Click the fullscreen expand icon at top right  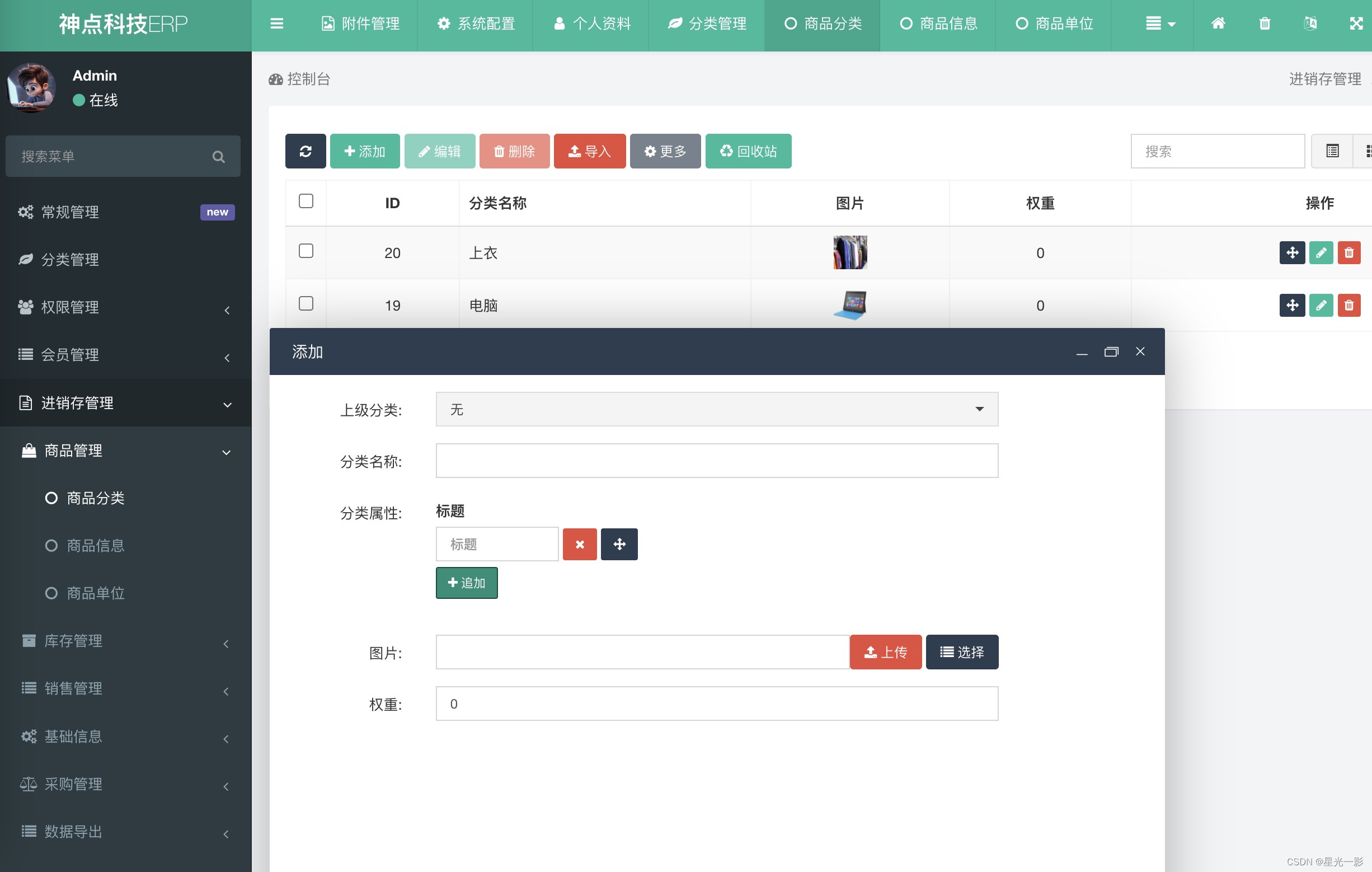click(x=1356, y=24)
